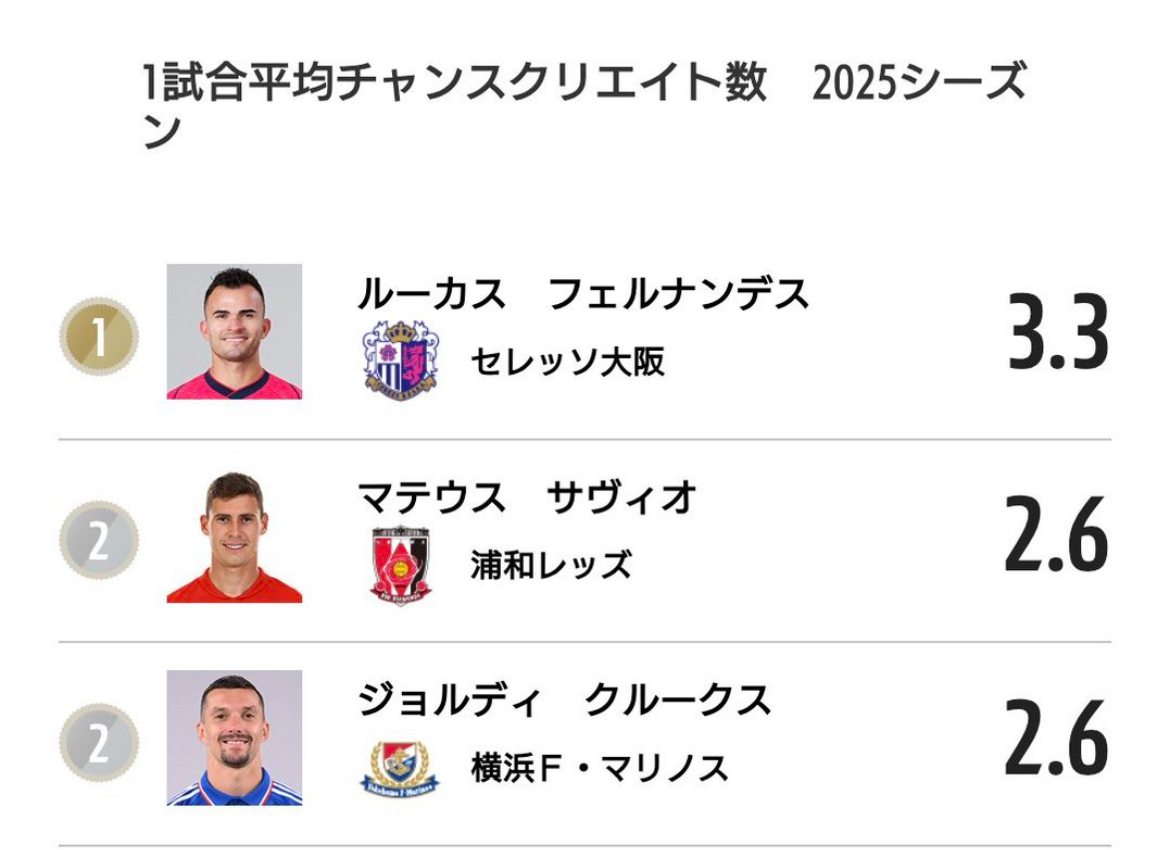Click the 浦和レッズ club crest

click(x=400, y=565)
